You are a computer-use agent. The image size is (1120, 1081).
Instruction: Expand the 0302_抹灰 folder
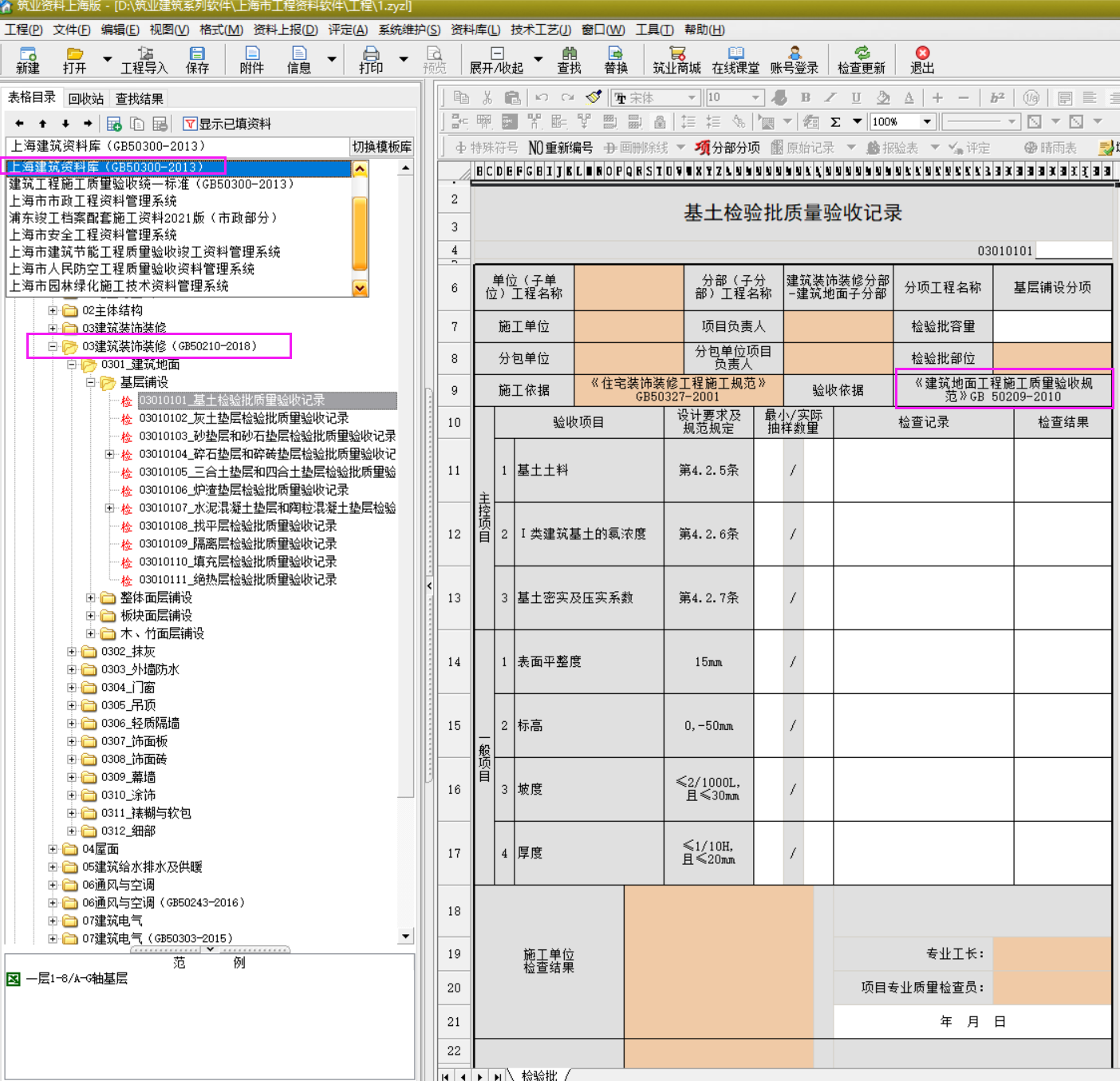click(x=72, y=652)
